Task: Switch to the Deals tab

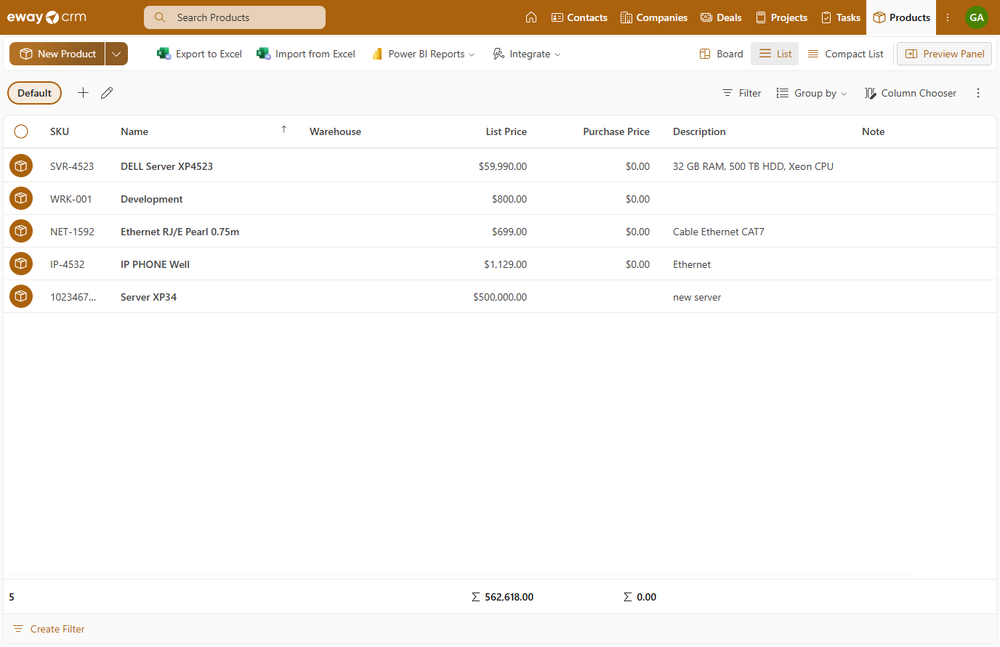Action: pyautogui.click(x=721, y=17)
